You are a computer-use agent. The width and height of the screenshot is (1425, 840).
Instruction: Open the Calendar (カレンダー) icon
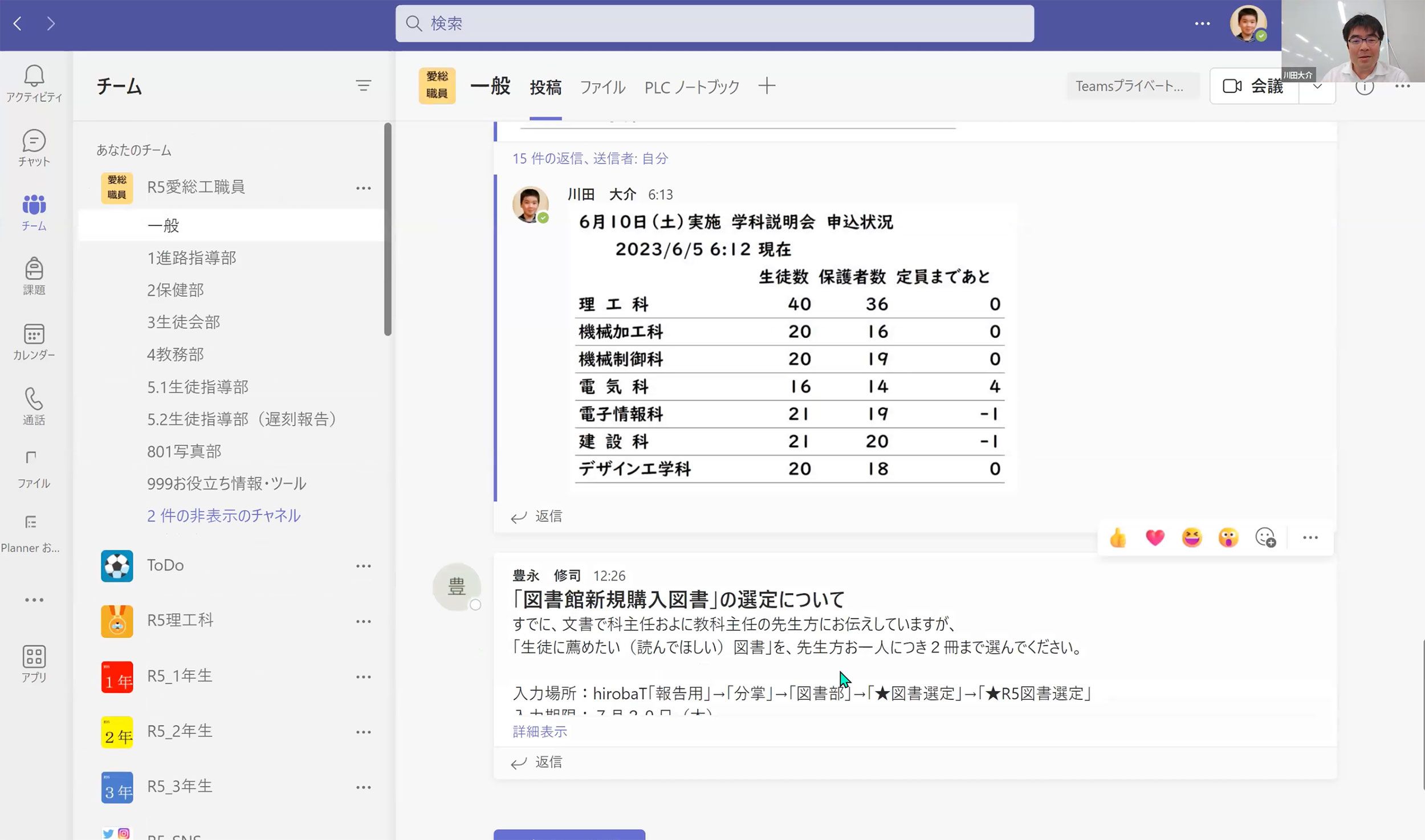[34, 341]
